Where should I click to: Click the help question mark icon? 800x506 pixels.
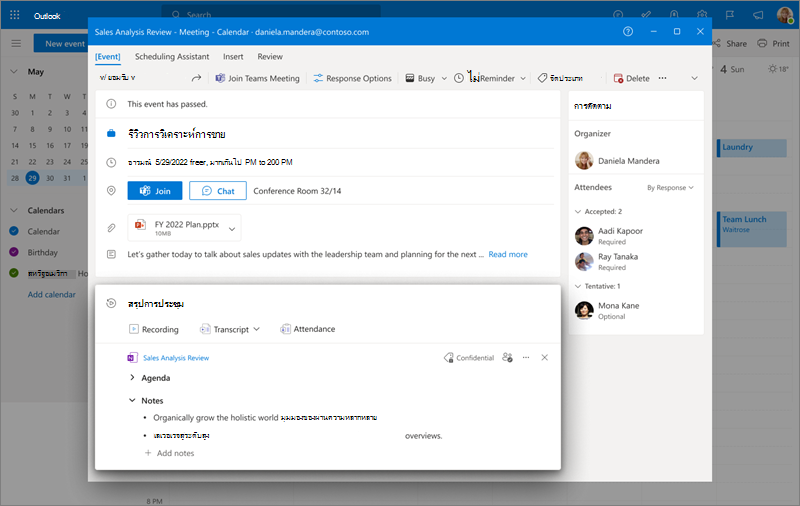coord(628,32)
